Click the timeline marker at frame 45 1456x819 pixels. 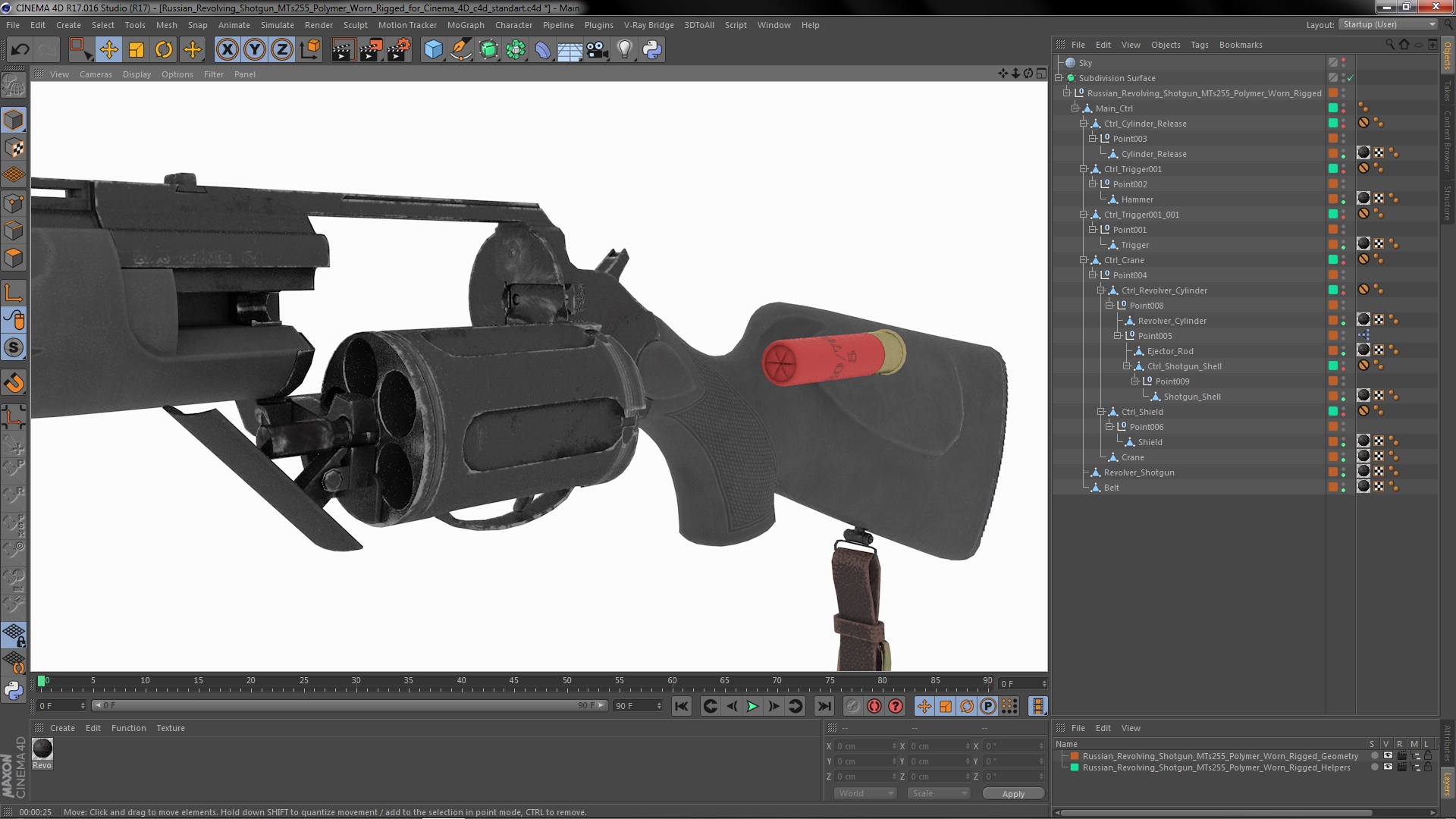pos(514,681)
